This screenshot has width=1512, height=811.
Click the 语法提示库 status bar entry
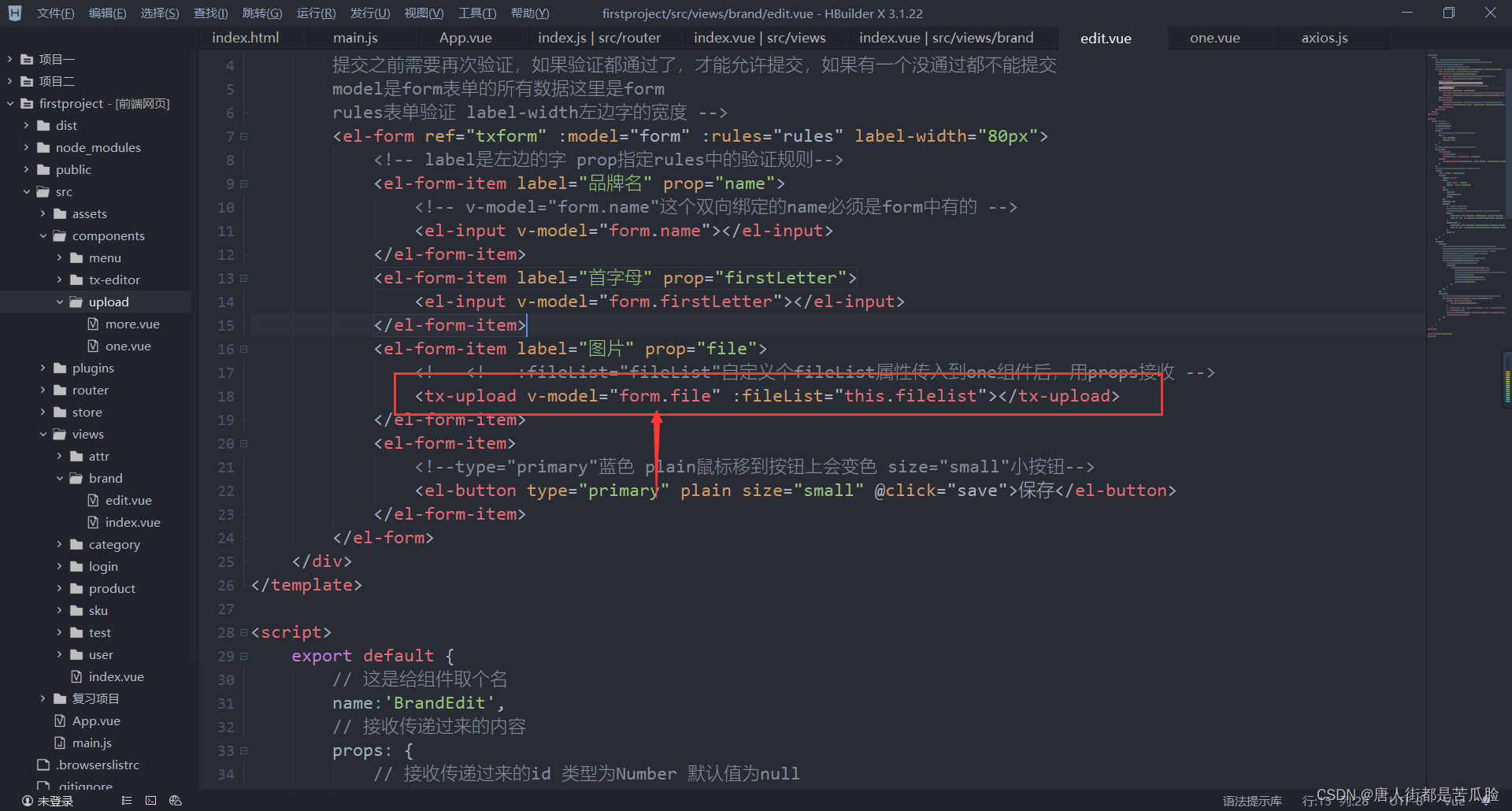1252,801
